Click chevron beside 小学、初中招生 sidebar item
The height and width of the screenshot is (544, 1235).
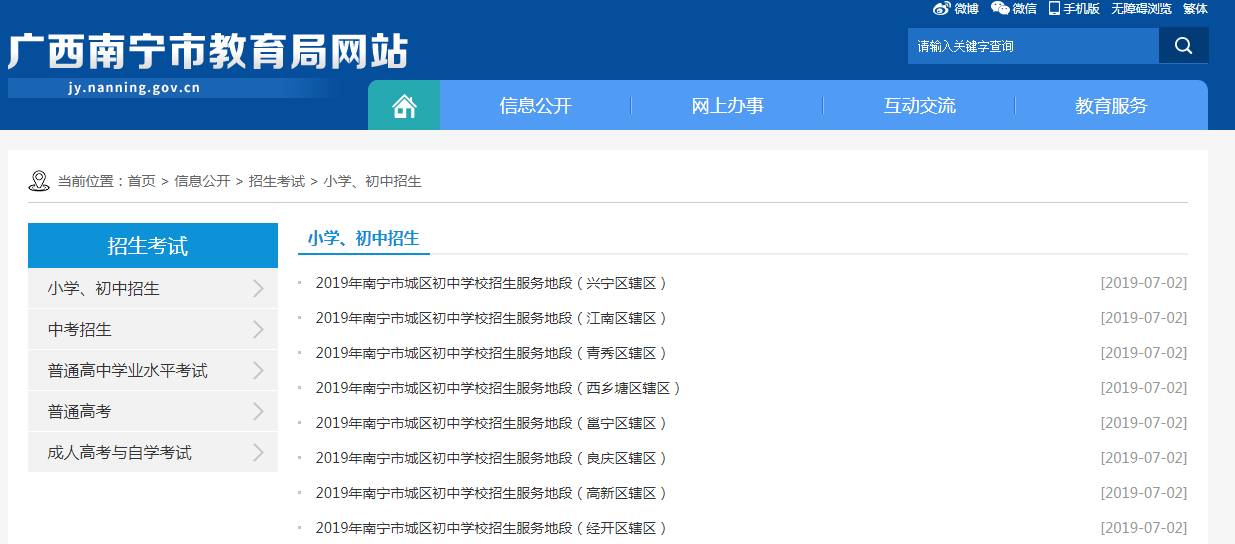258,289
